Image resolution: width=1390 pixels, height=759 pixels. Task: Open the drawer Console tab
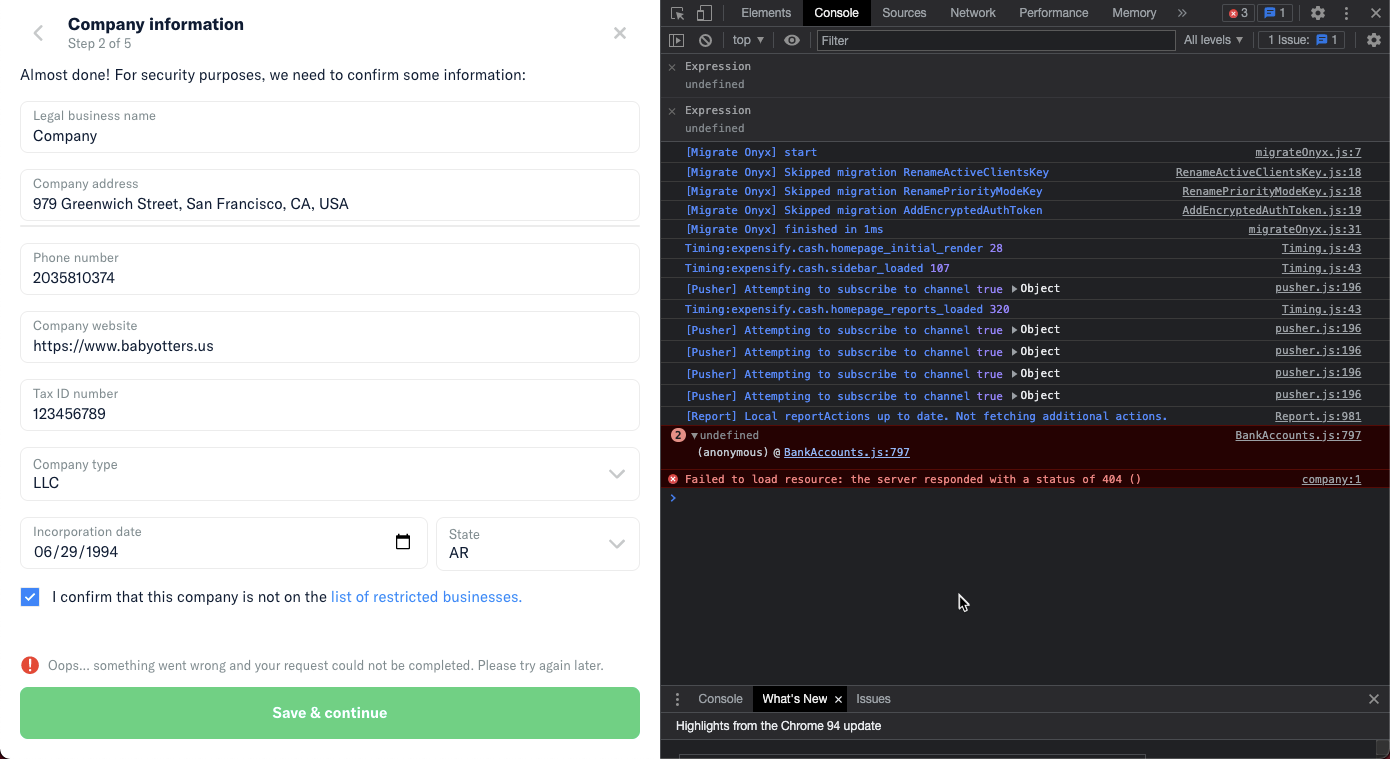pyautogui.click(x=720, y=699)
